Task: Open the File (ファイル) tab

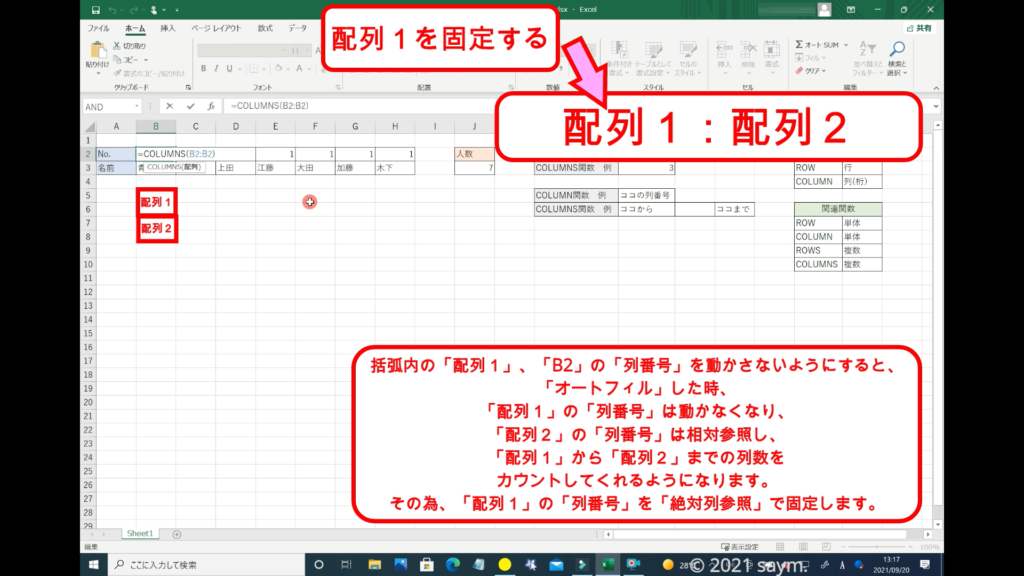Action: point(99,28)
